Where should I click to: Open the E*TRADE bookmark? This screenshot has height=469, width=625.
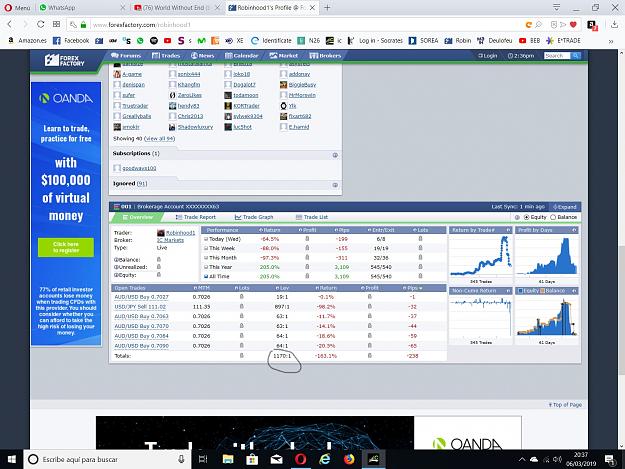point(563,41)
